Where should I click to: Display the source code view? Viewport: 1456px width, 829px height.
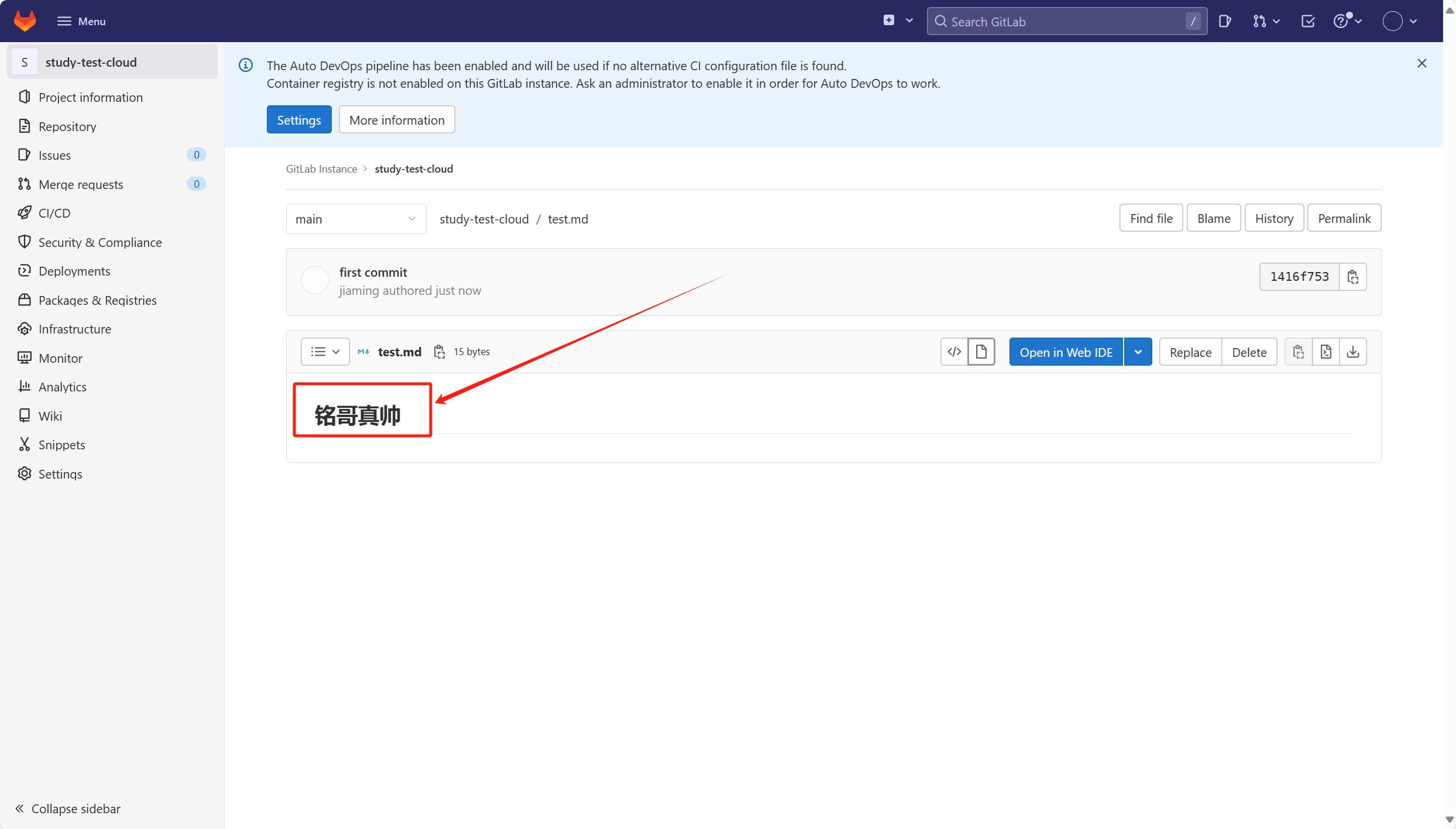(x=954, y=352)
